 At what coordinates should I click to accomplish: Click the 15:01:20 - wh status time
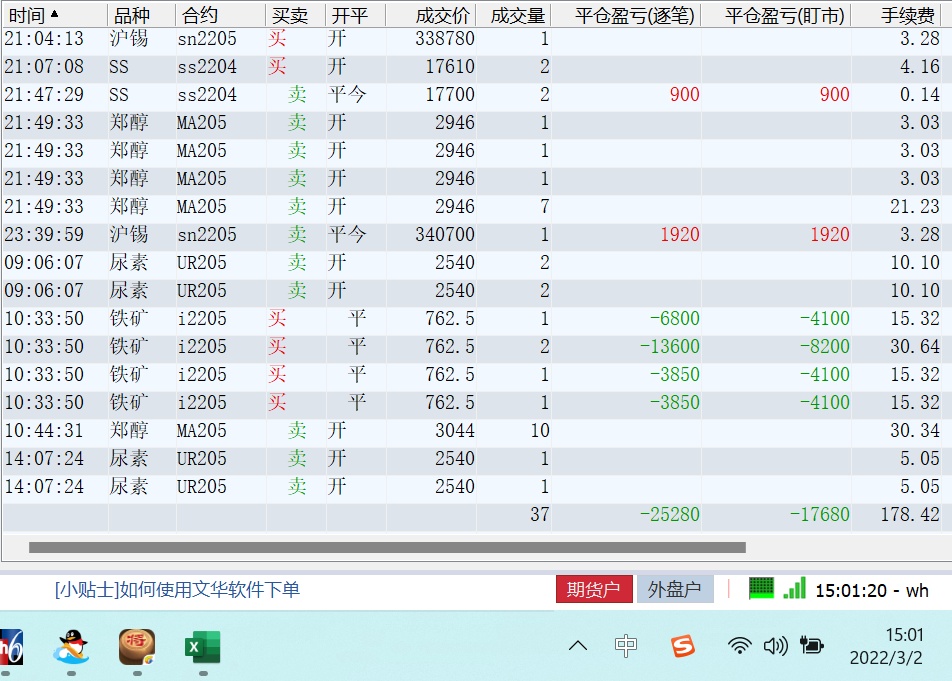tap(872, 590)
